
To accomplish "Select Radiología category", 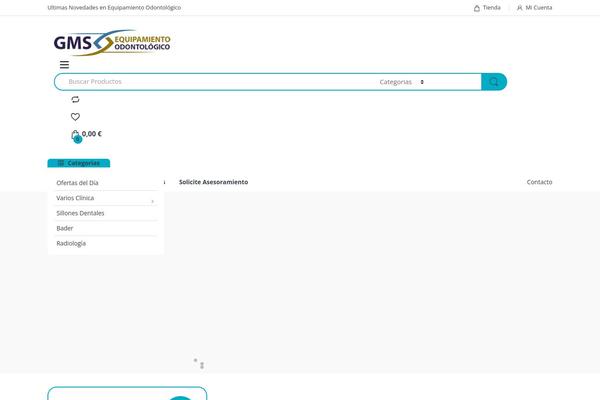I will (x=71, y=243).
